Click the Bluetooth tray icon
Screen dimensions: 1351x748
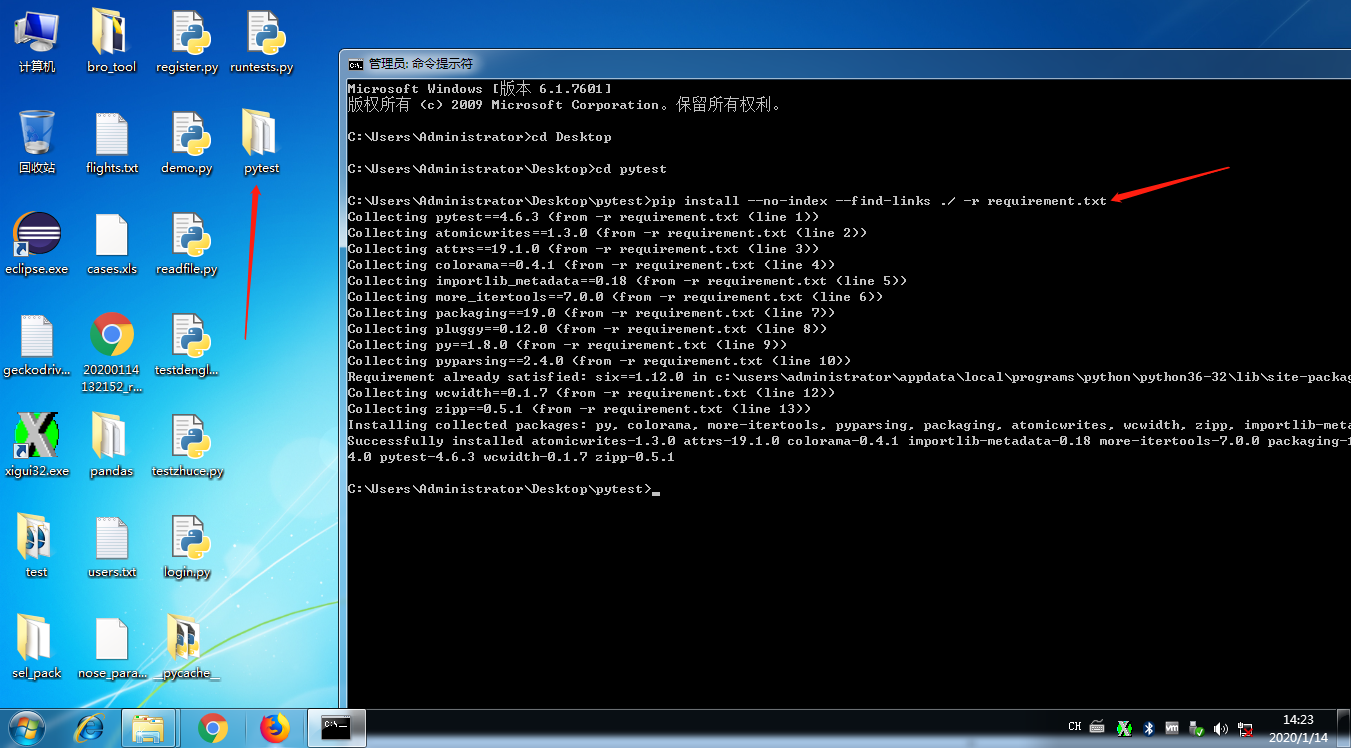click(1149, 728)
